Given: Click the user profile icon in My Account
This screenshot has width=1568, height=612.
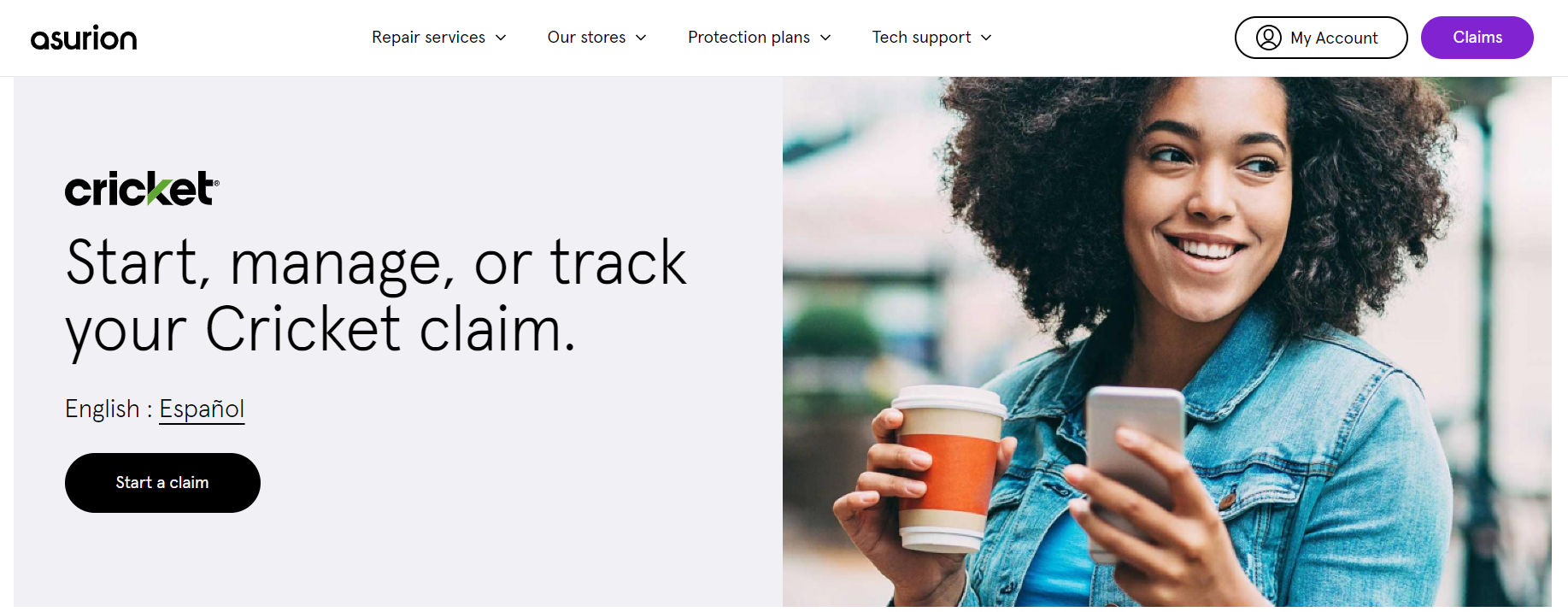Looking at the screenshot, I should (1268, 38).
